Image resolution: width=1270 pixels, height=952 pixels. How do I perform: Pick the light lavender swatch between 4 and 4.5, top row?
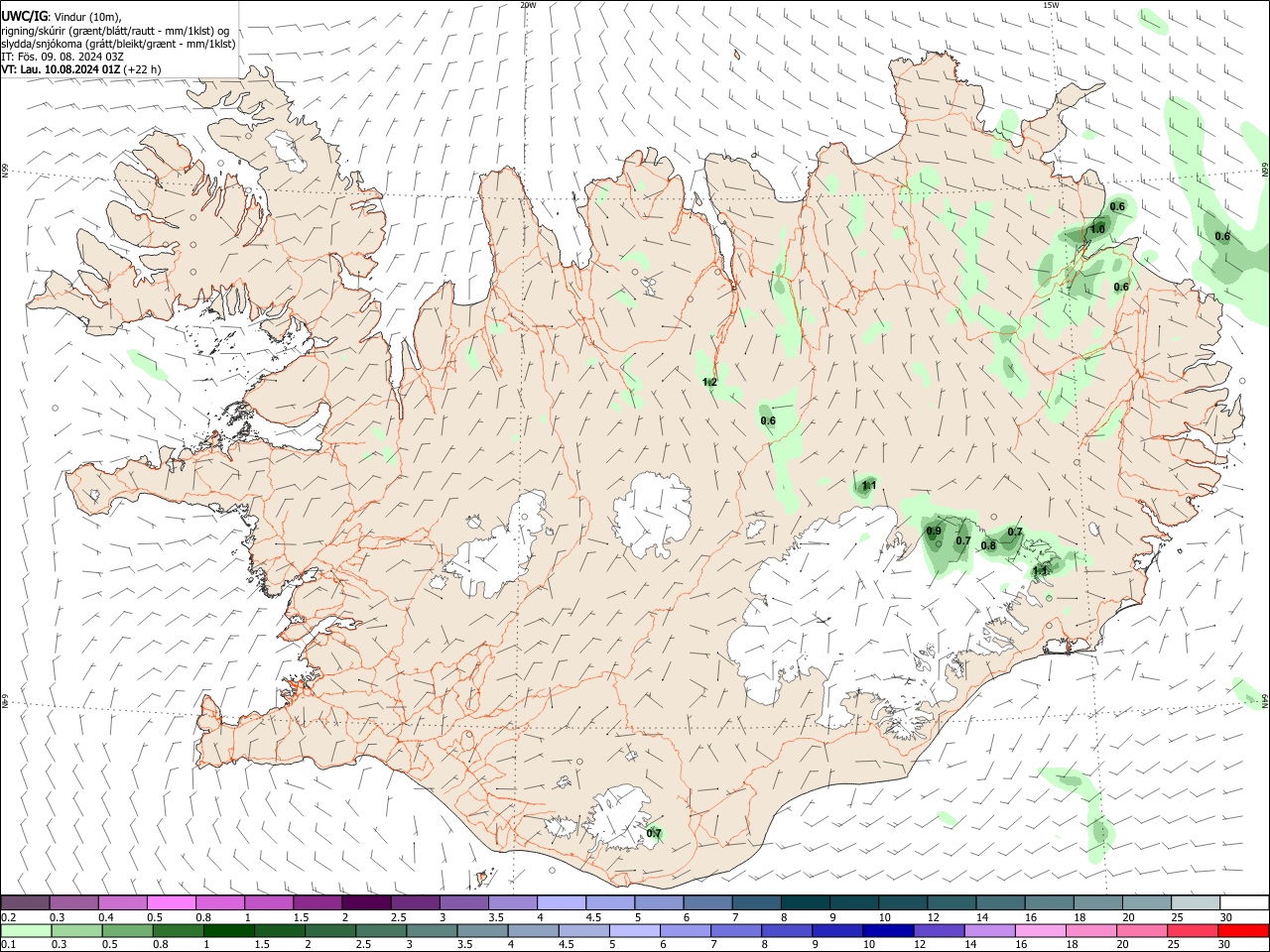click(560, 902)
